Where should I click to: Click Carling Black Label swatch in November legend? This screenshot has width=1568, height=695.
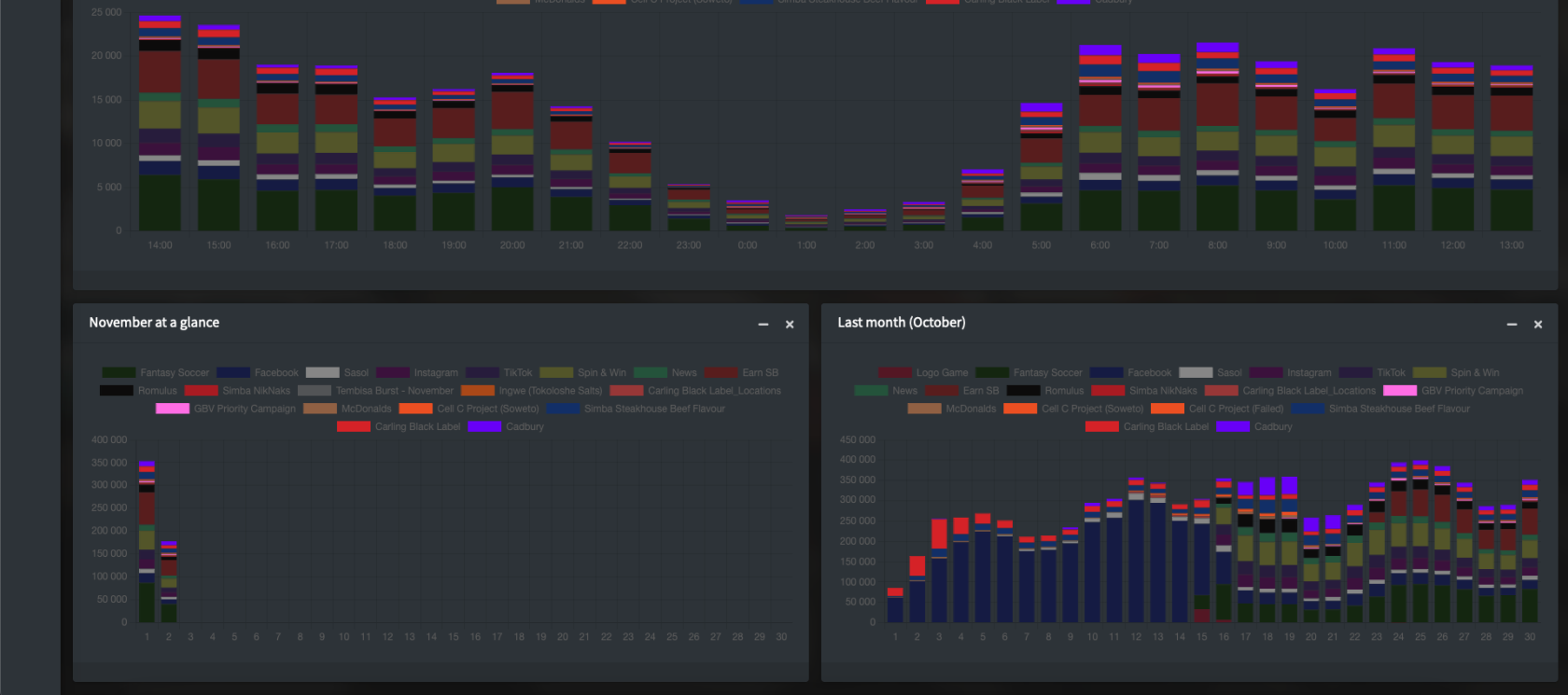point(354,426)
